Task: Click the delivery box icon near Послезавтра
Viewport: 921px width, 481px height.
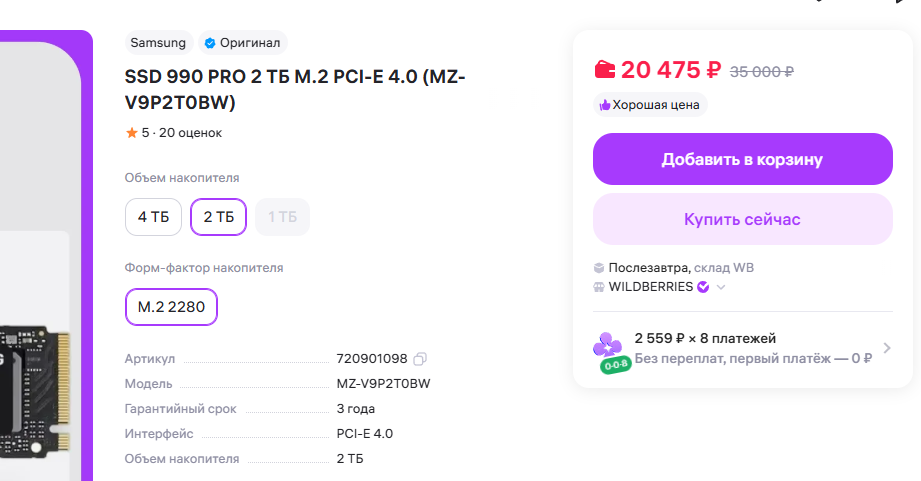Action: pos(599,268)
